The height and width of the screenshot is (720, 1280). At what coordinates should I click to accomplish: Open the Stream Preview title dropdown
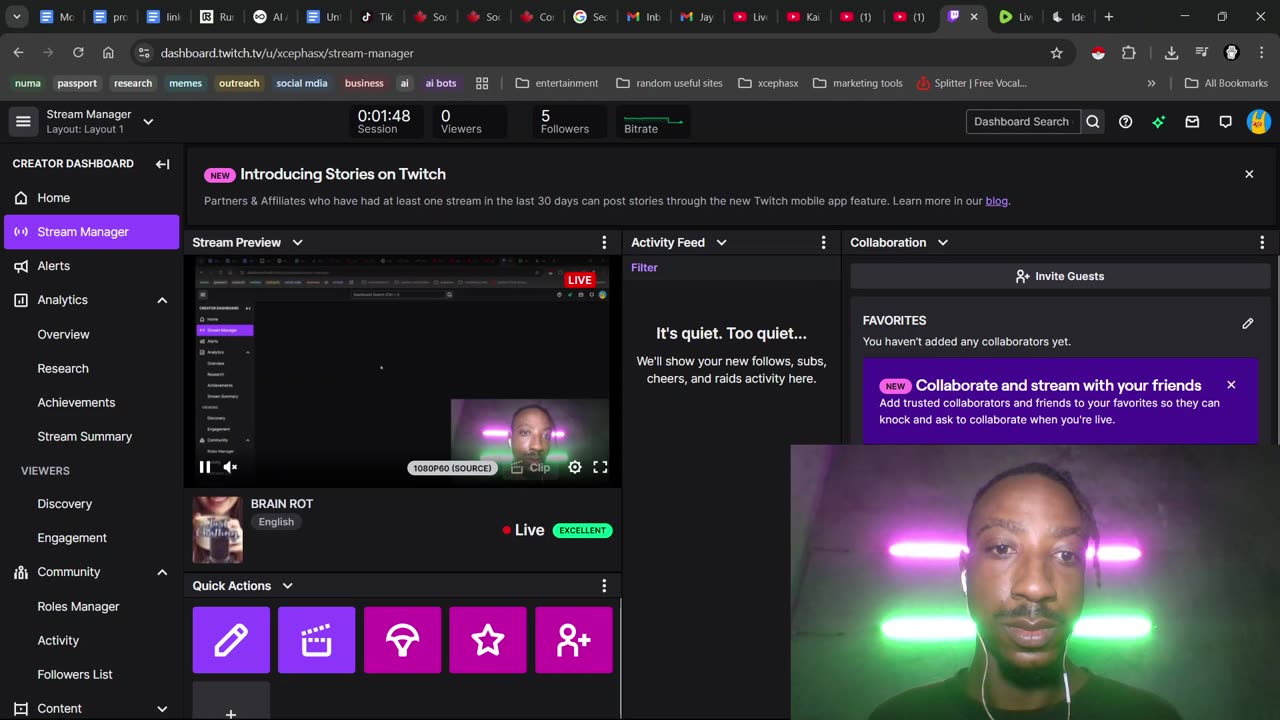point(297,243)
